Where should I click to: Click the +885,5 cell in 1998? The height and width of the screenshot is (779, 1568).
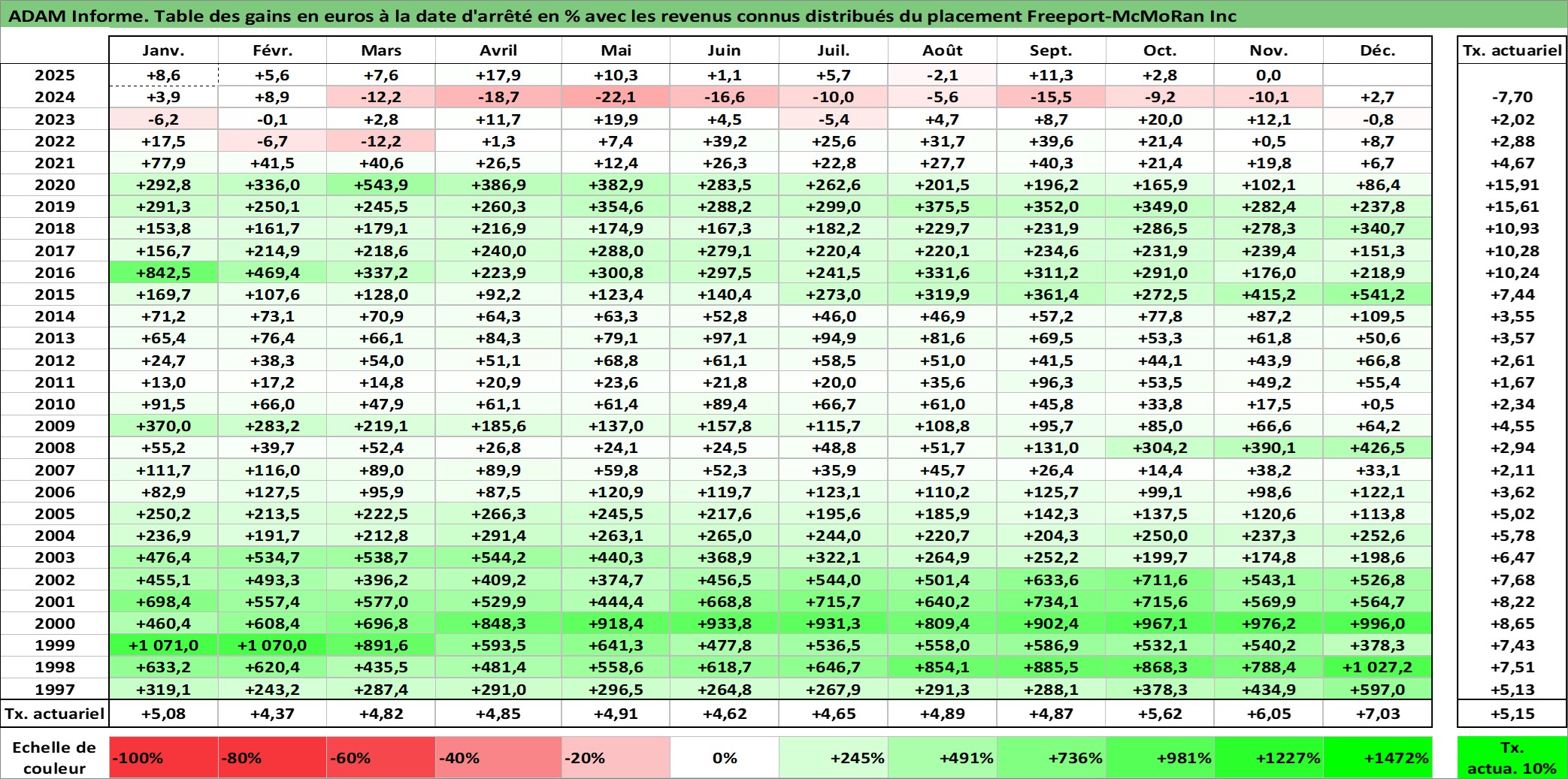(1051, 667)
